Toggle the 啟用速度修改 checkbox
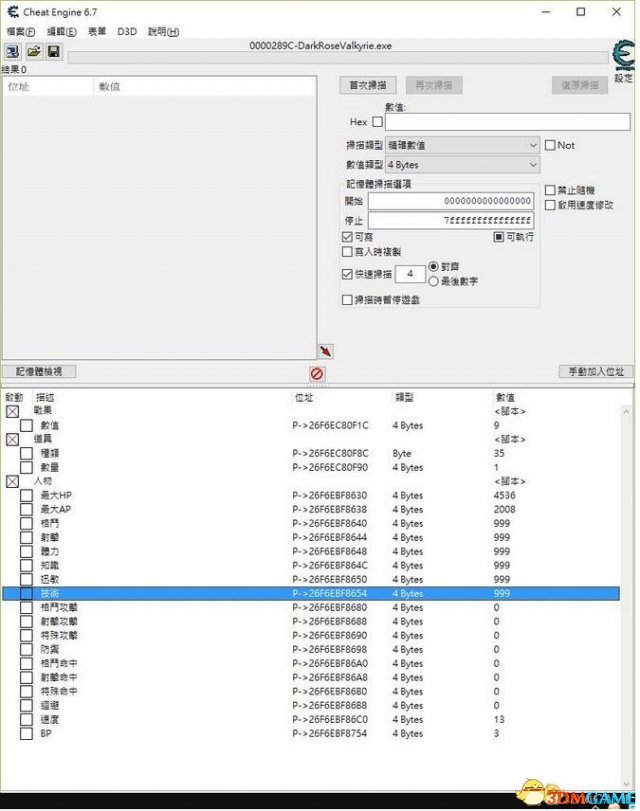The height and width of the screenshot is (811, 640). pyautogui.click(x=550, y=205)
